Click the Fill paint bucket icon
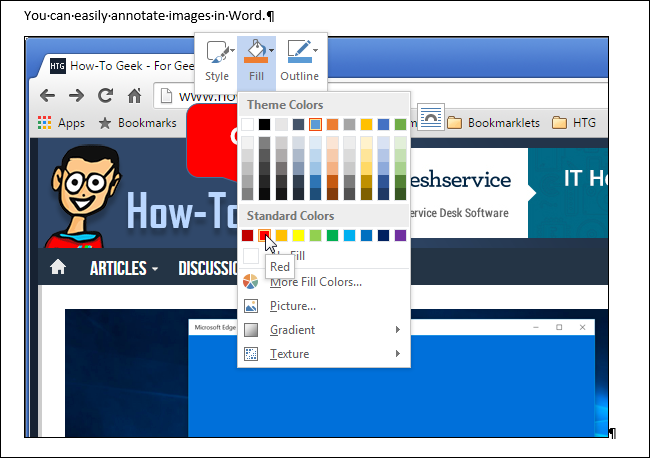This screenshot has width=650, height=458. click(x=255, y=51)
